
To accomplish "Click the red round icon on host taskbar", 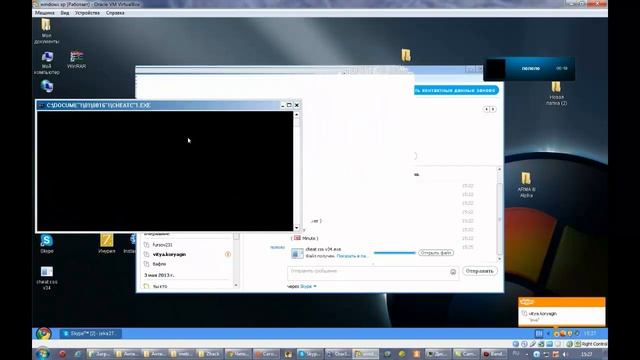I will (62, 354).
